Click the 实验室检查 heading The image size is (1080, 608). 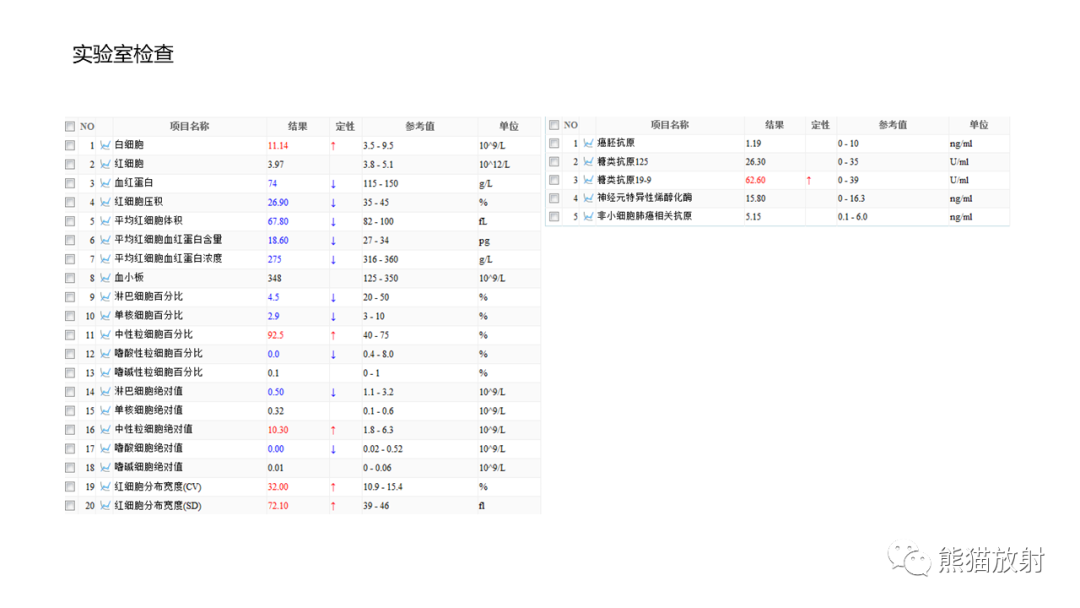pos(123,54)
